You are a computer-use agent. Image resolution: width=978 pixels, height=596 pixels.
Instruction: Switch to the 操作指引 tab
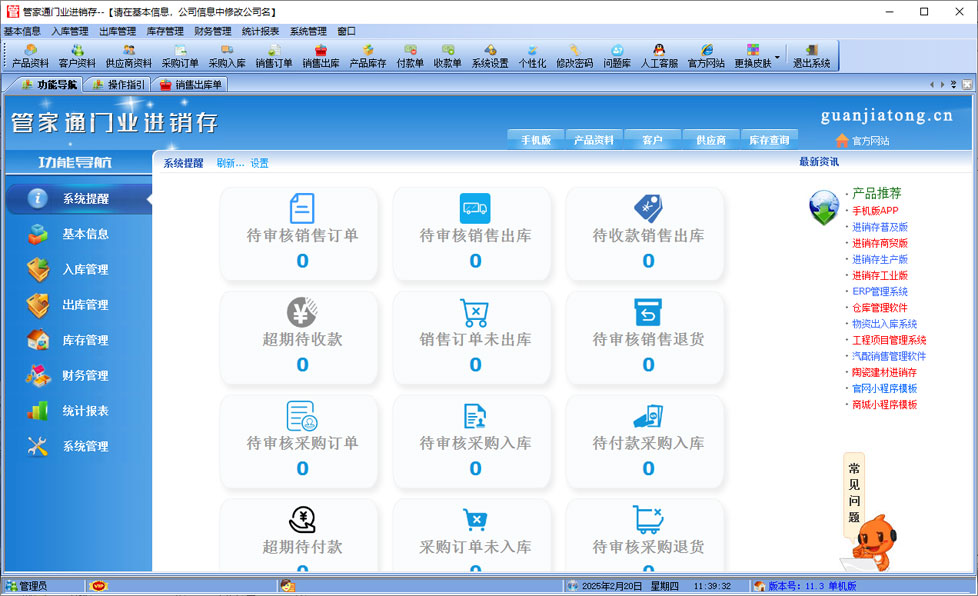120,85
